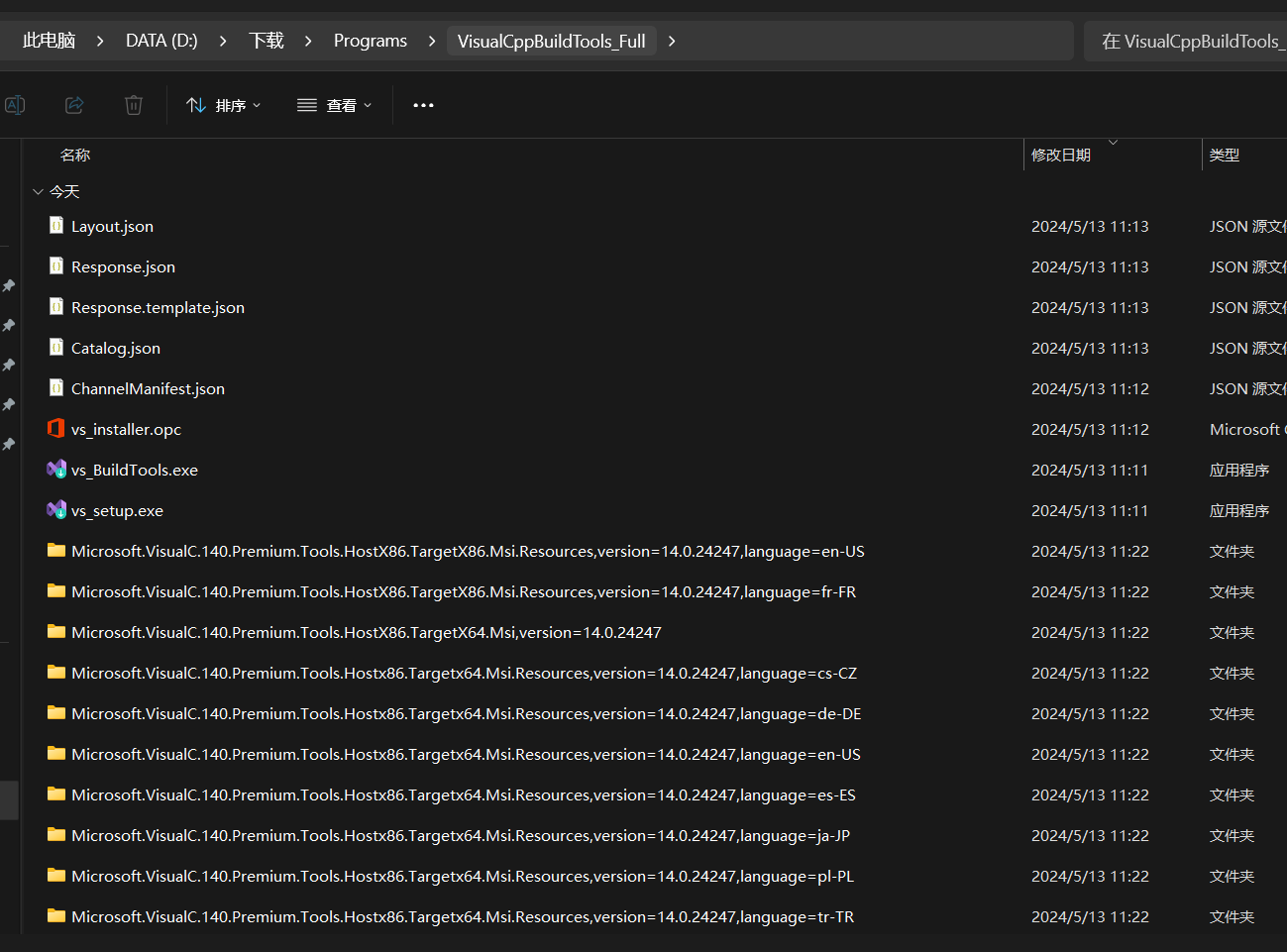Expand chevron after Programs breadcrumb

432,41
